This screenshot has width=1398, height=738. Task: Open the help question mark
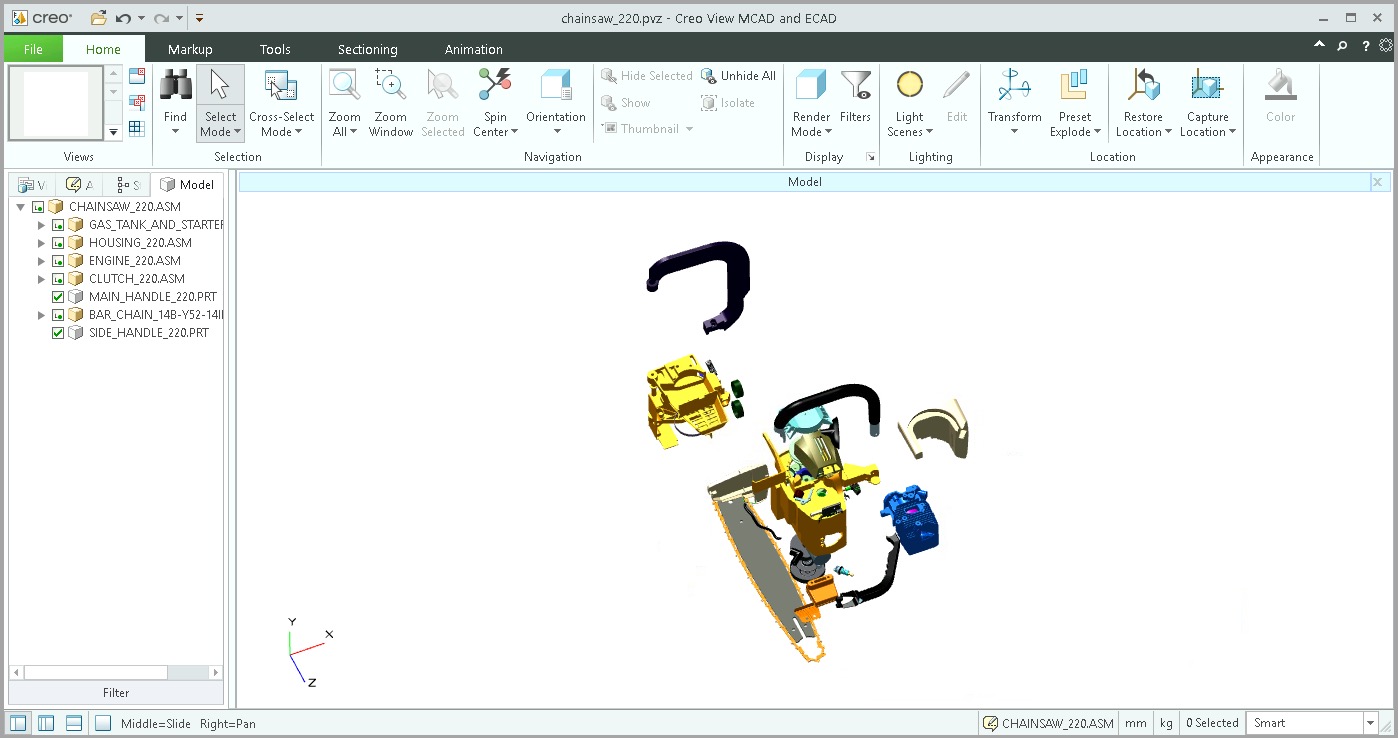pyautogui.click(x=1366, y=46)
